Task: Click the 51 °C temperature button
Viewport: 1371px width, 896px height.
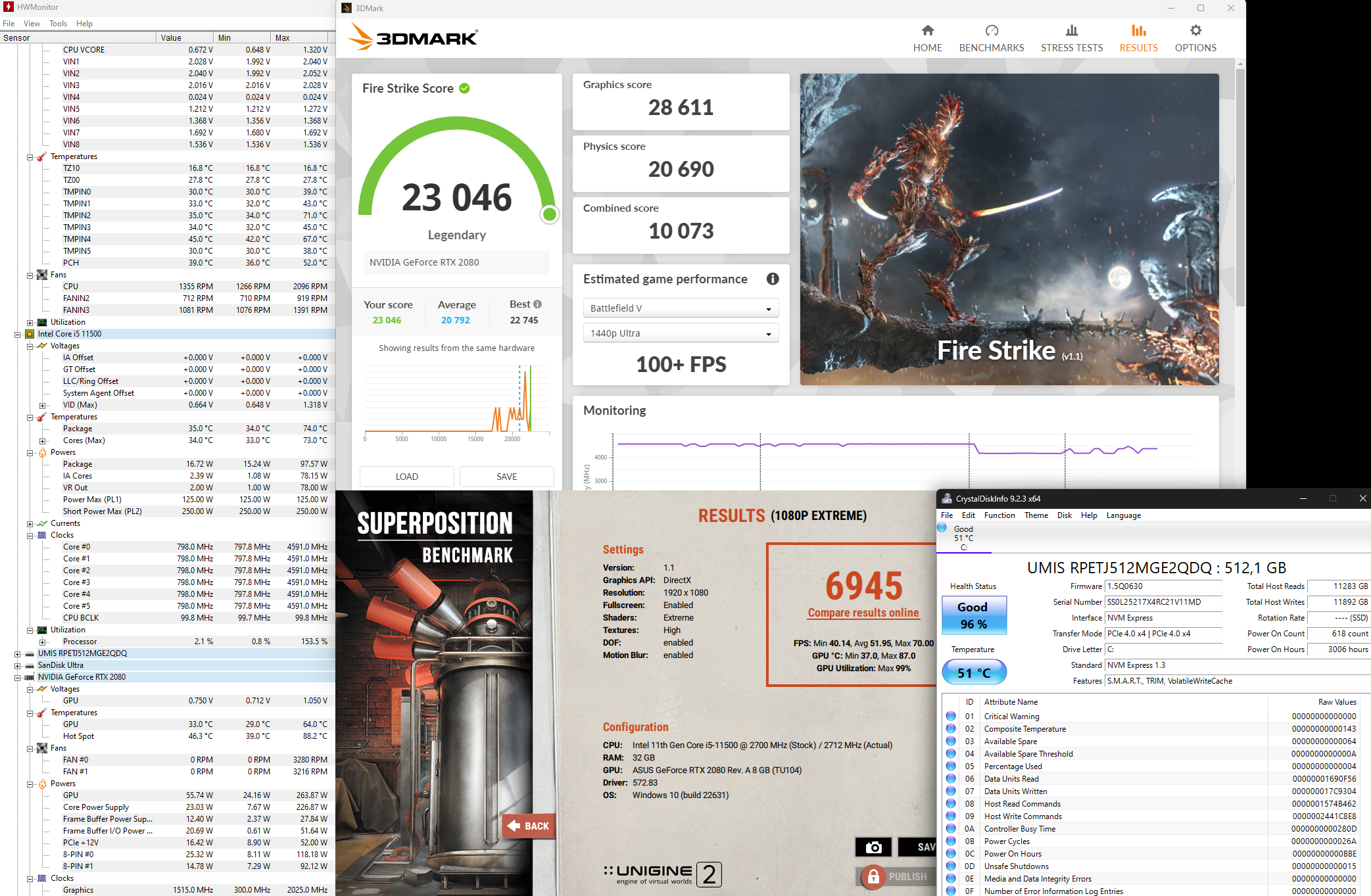Action: 974,672
